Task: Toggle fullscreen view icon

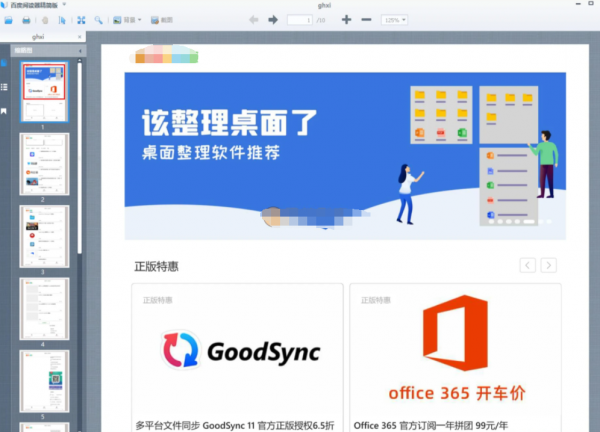Action: coord(81,20)
